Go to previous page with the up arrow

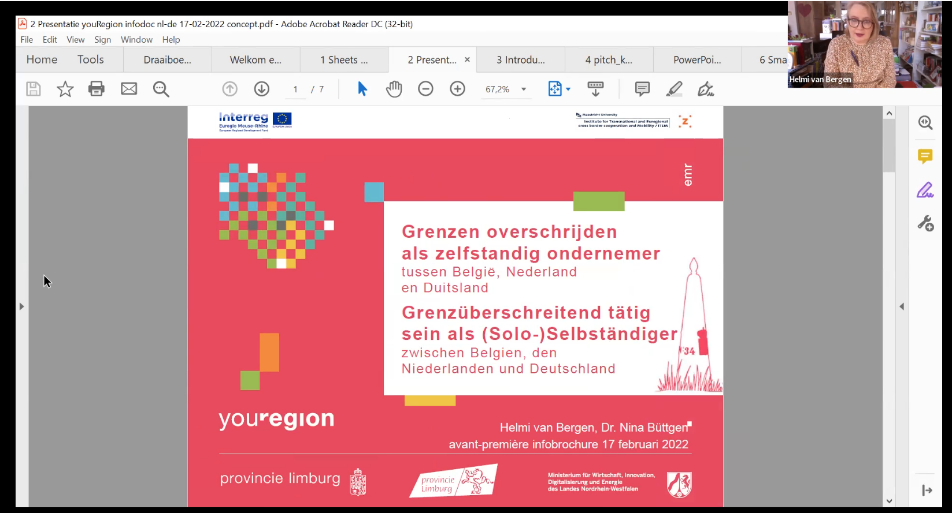point(230,89)
